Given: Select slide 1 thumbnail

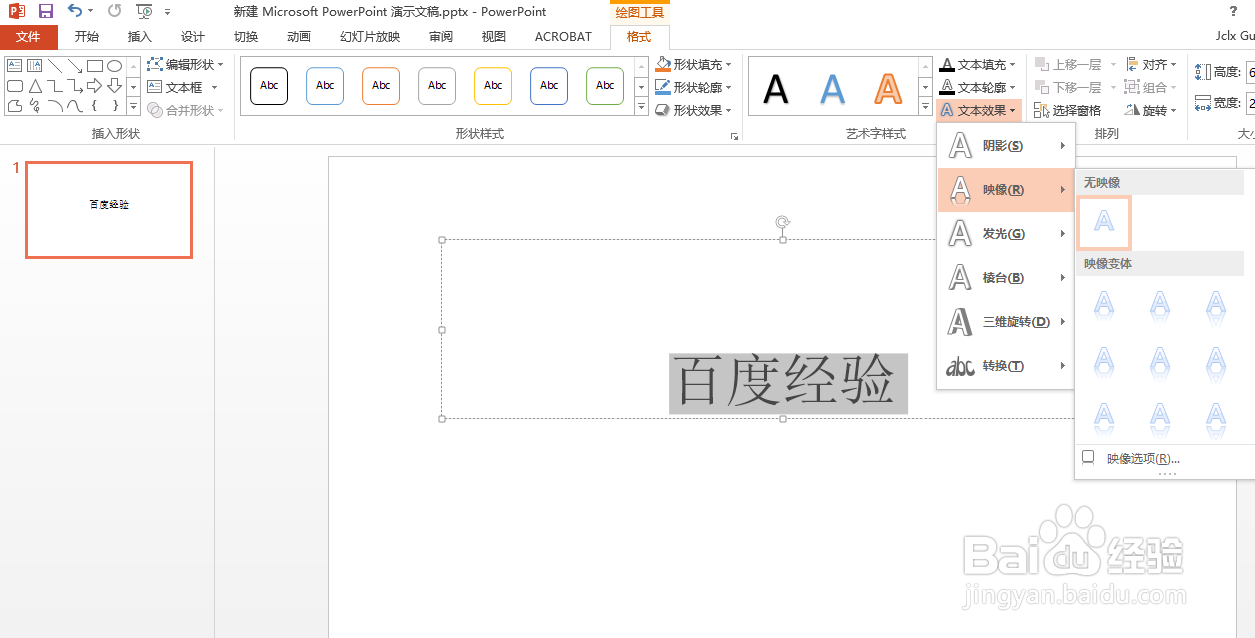Looking at the screenshot, I should [109, 210].
